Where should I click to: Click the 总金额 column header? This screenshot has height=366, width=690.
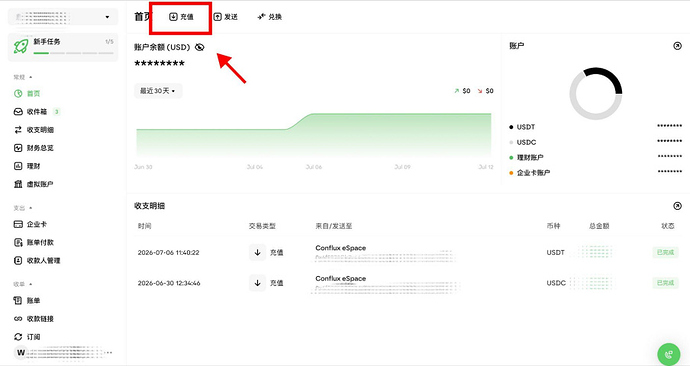pyautogui.click(x=599, y=226)
